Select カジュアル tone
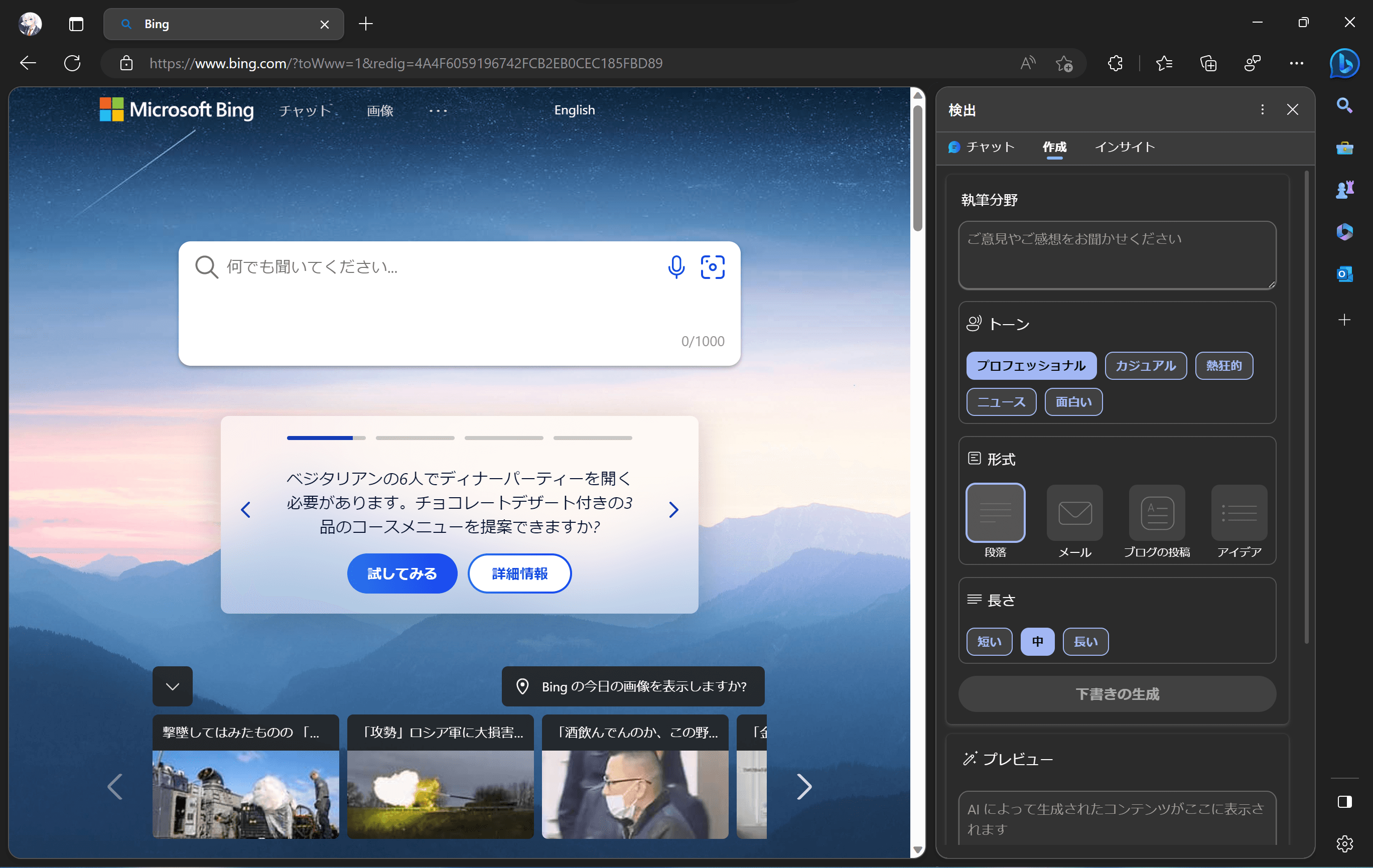 click(x=1146, y=366)
